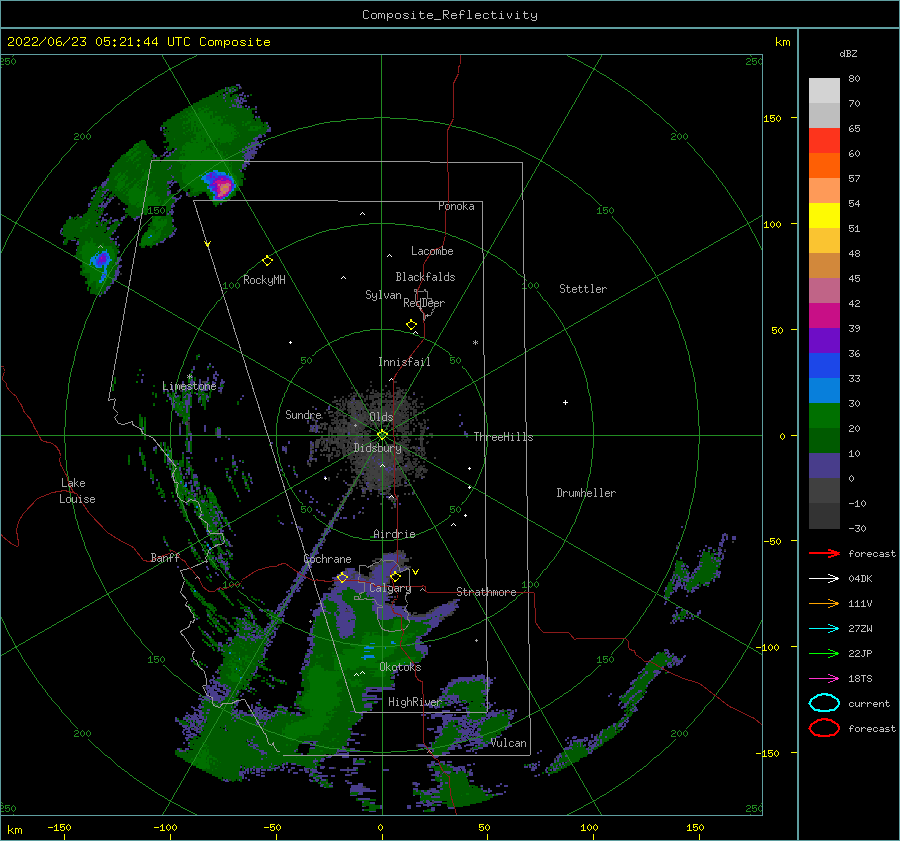
Task: Select the slate purple 0-10 dBZ swatch
Action: click(824, 466)
